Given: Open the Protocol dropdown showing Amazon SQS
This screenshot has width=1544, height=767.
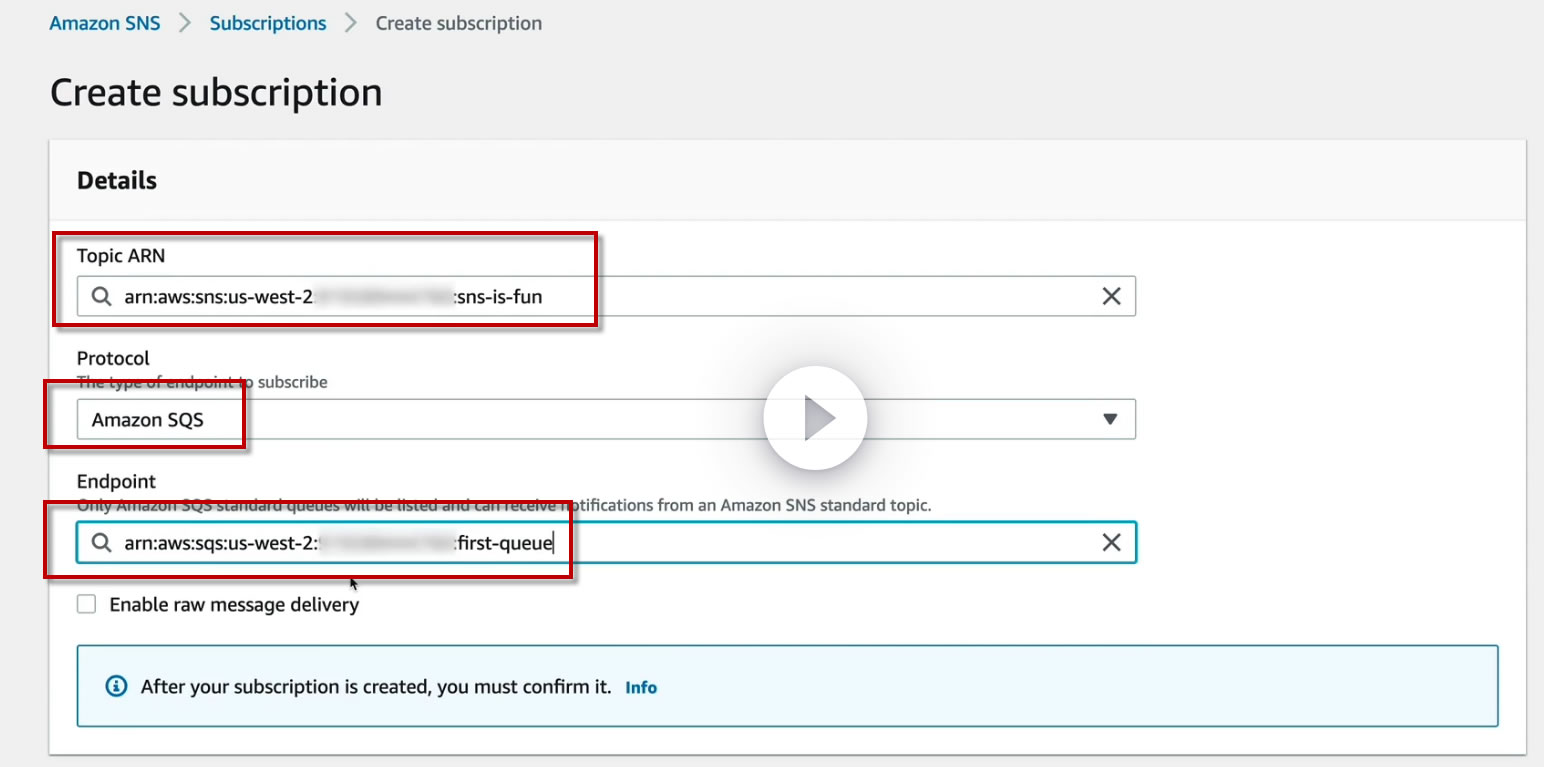Looking at the screenshot, I should click(x=606, y=419).
